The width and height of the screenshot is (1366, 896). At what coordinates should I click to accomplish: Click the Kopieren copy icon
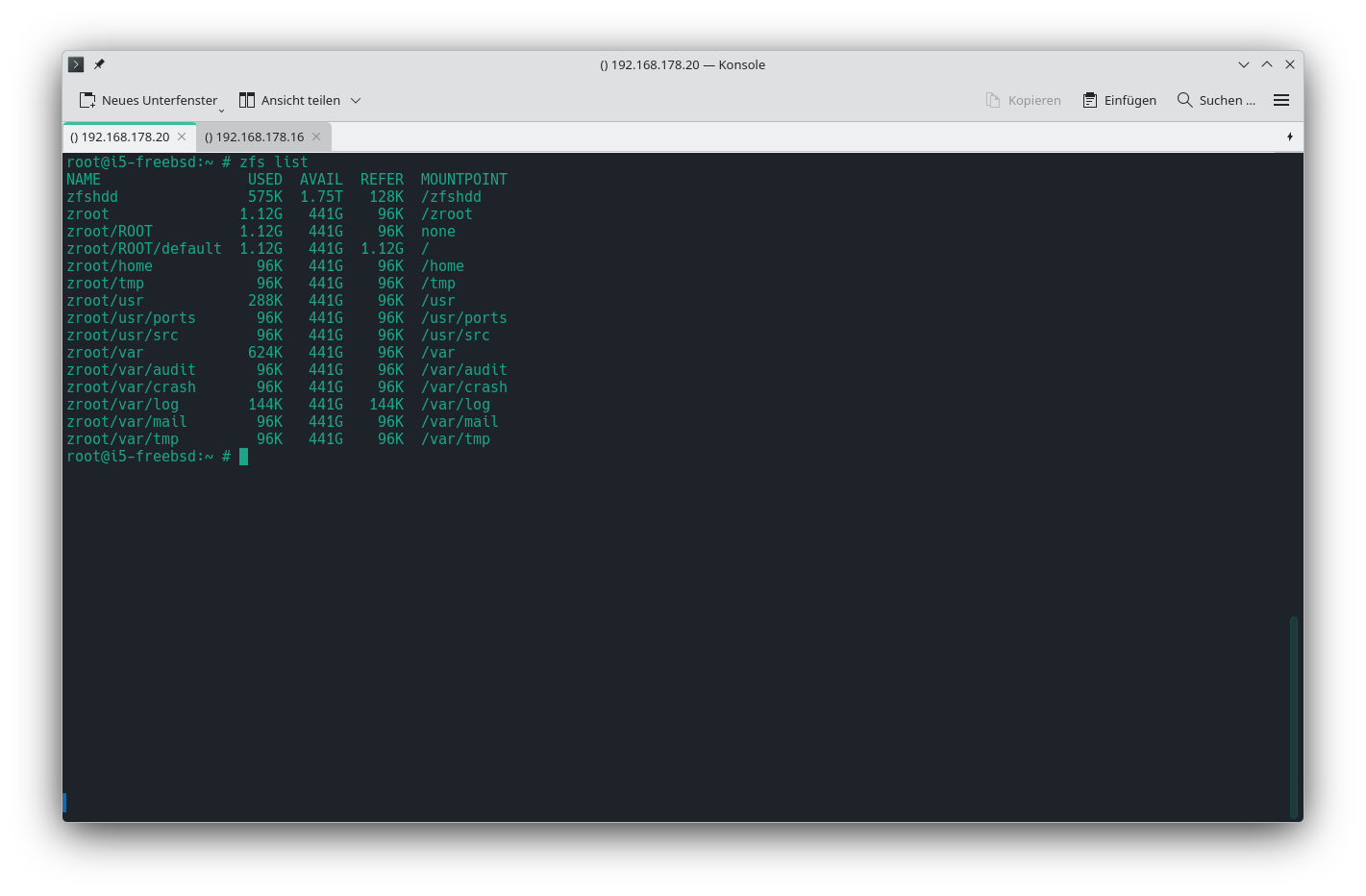[993, 100]
